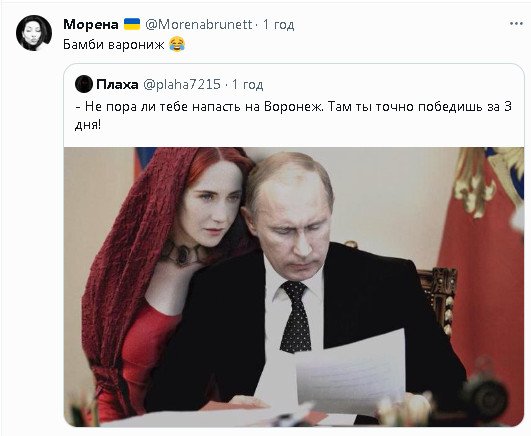Viewport: 531px width, 436px height.
Task: Click the 1 год timestamp after @plaha7215
Action: [x=247, y=84]
